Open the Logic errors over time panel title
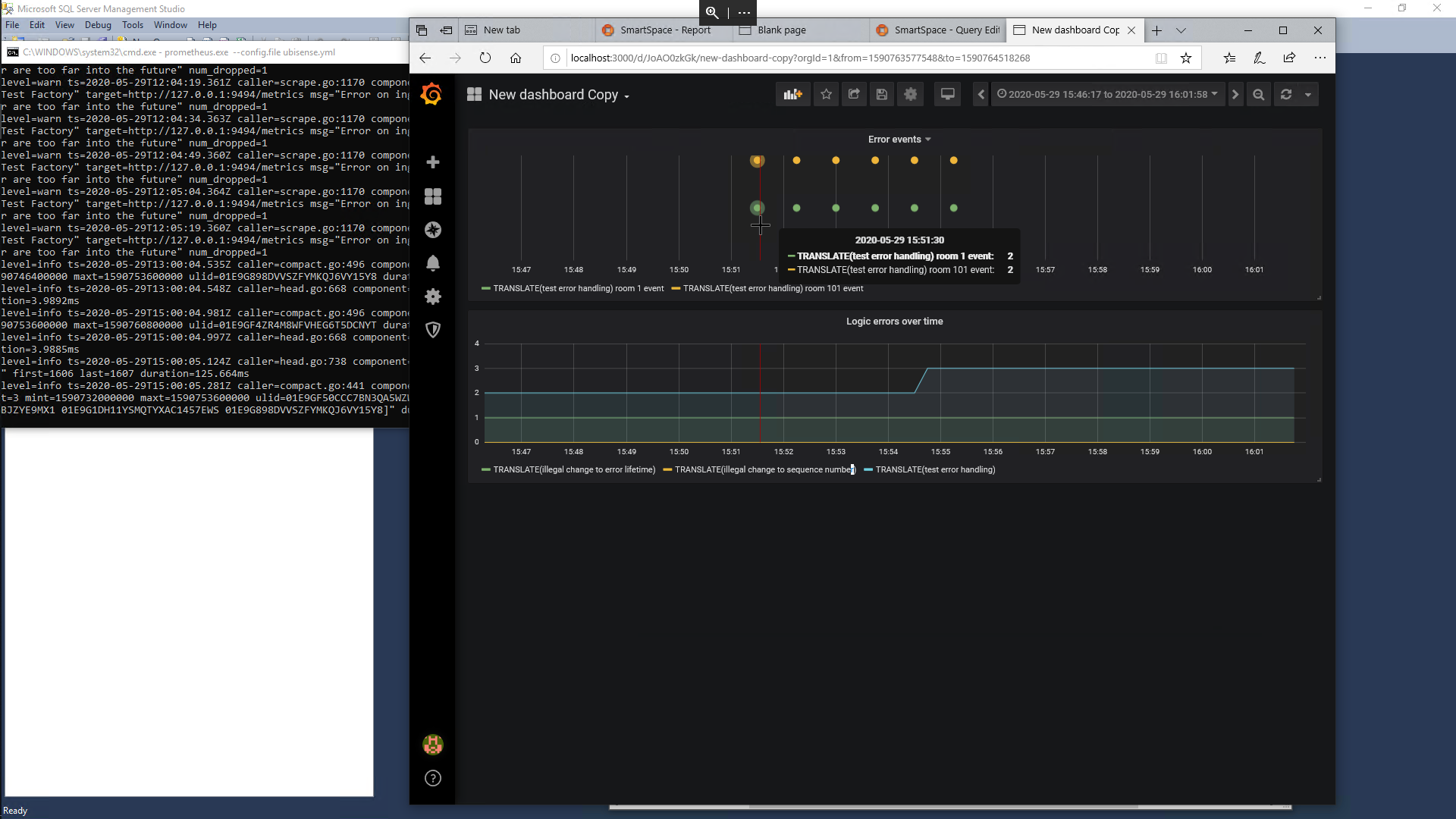 coord(895,322)
